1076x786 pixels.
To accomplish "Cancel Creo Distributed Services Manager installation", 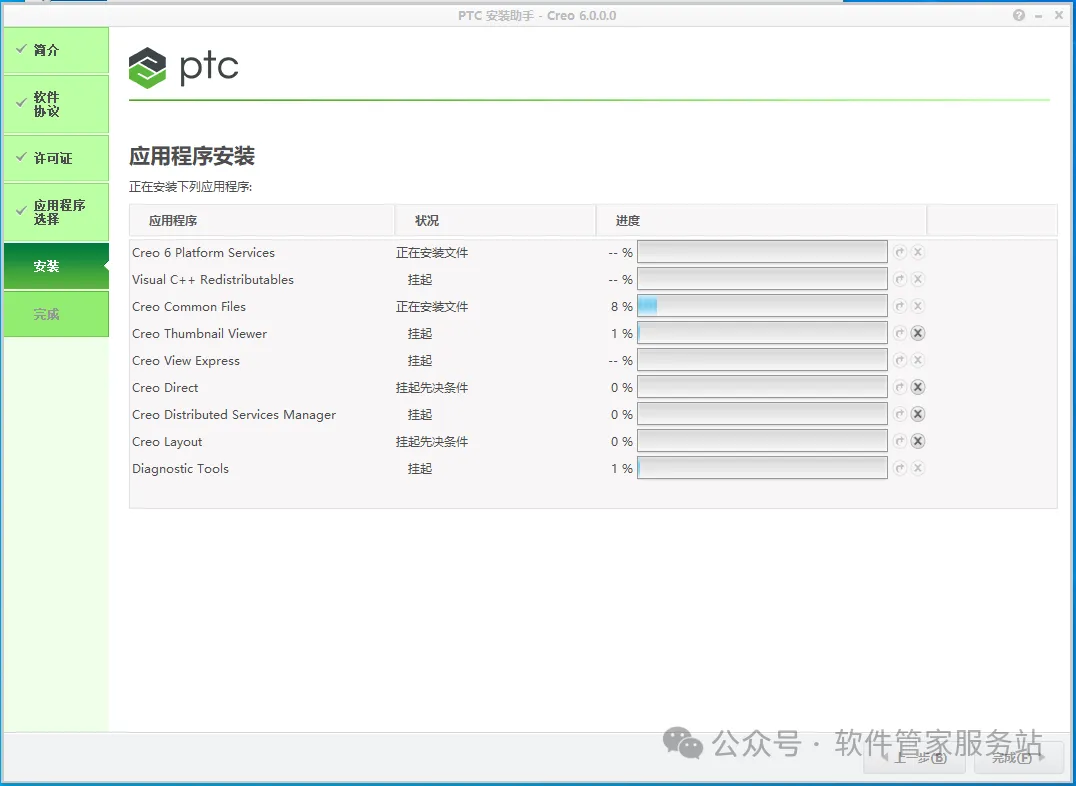I will click(917, 414).
